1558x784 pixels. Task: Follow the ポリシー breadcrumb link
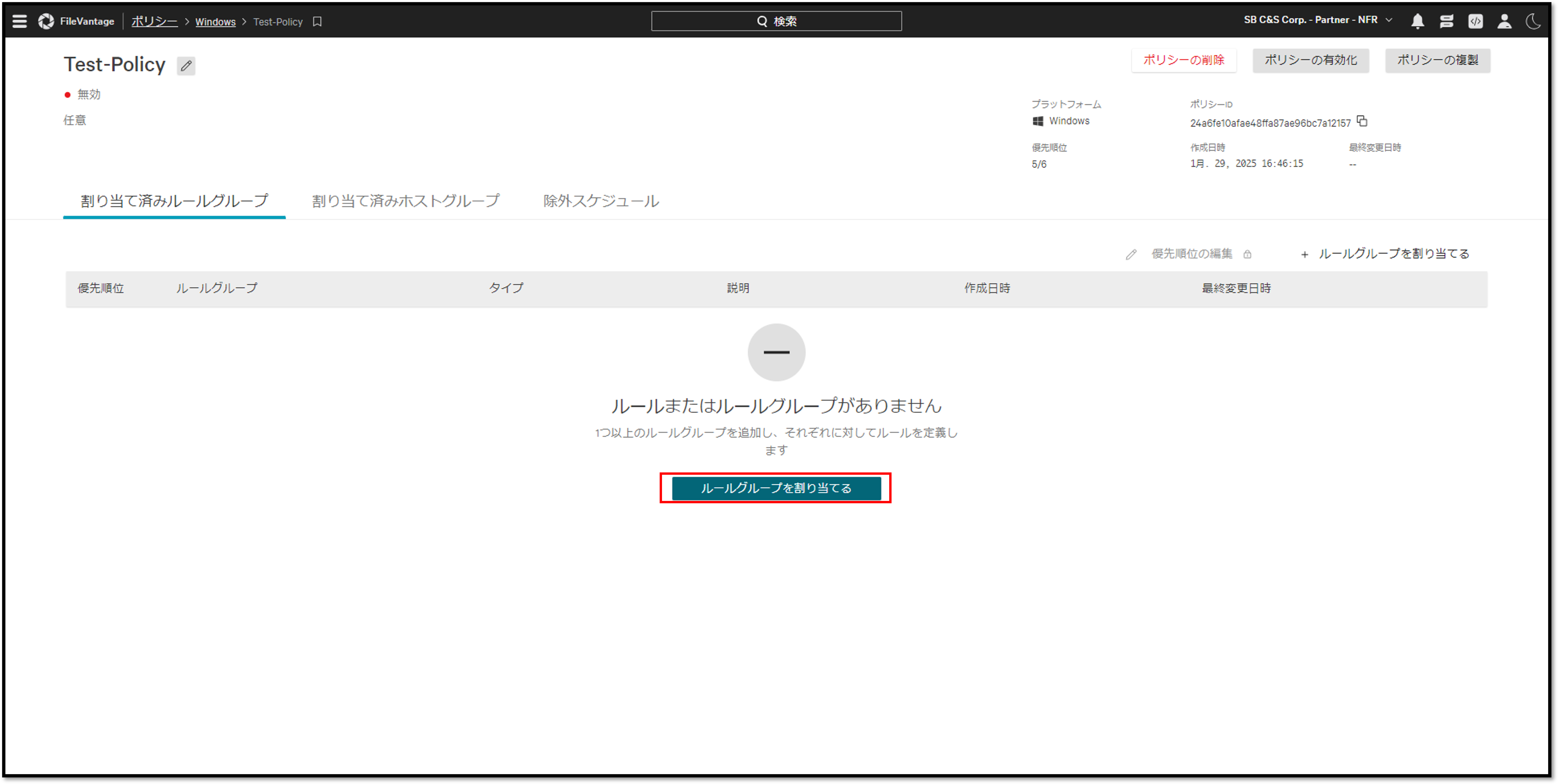154,21
